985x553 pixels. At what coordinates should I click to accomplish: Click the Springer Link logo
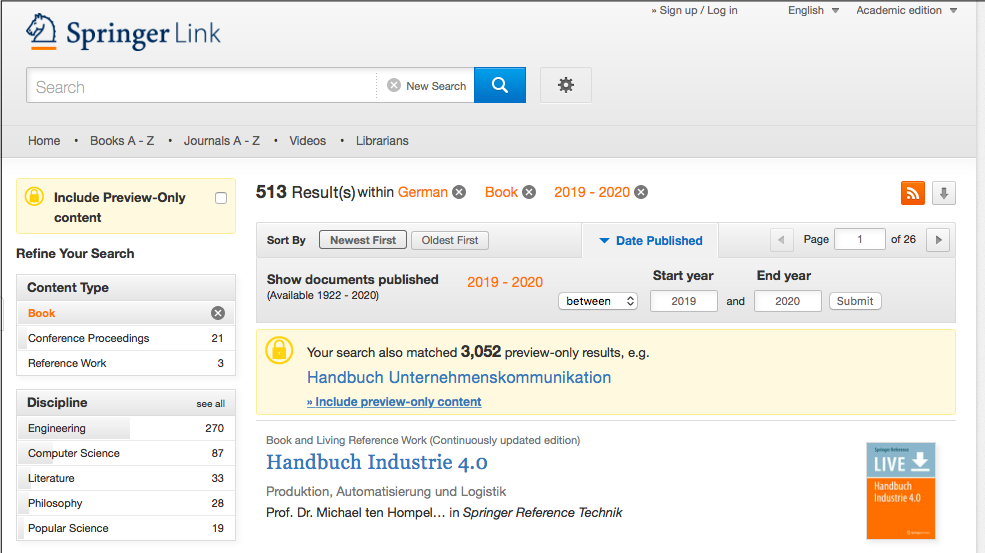pos(123,32)
